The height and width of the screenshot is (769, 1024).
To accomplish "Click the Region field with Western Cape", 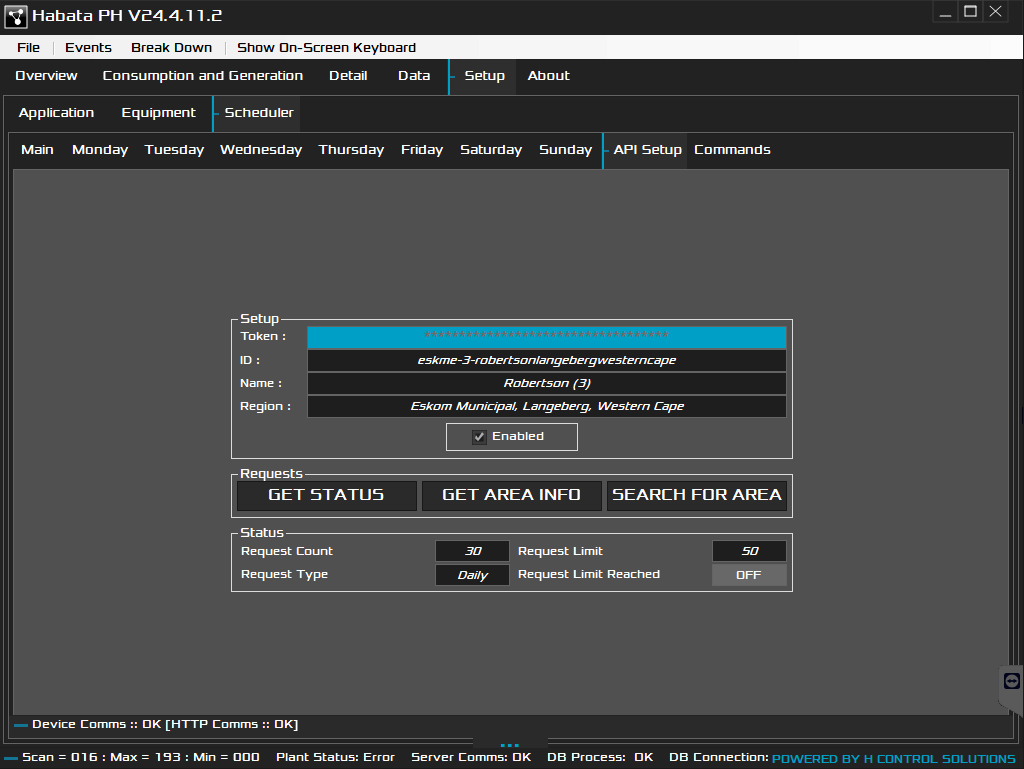I will pyautogui.click(x=547, y=406).
